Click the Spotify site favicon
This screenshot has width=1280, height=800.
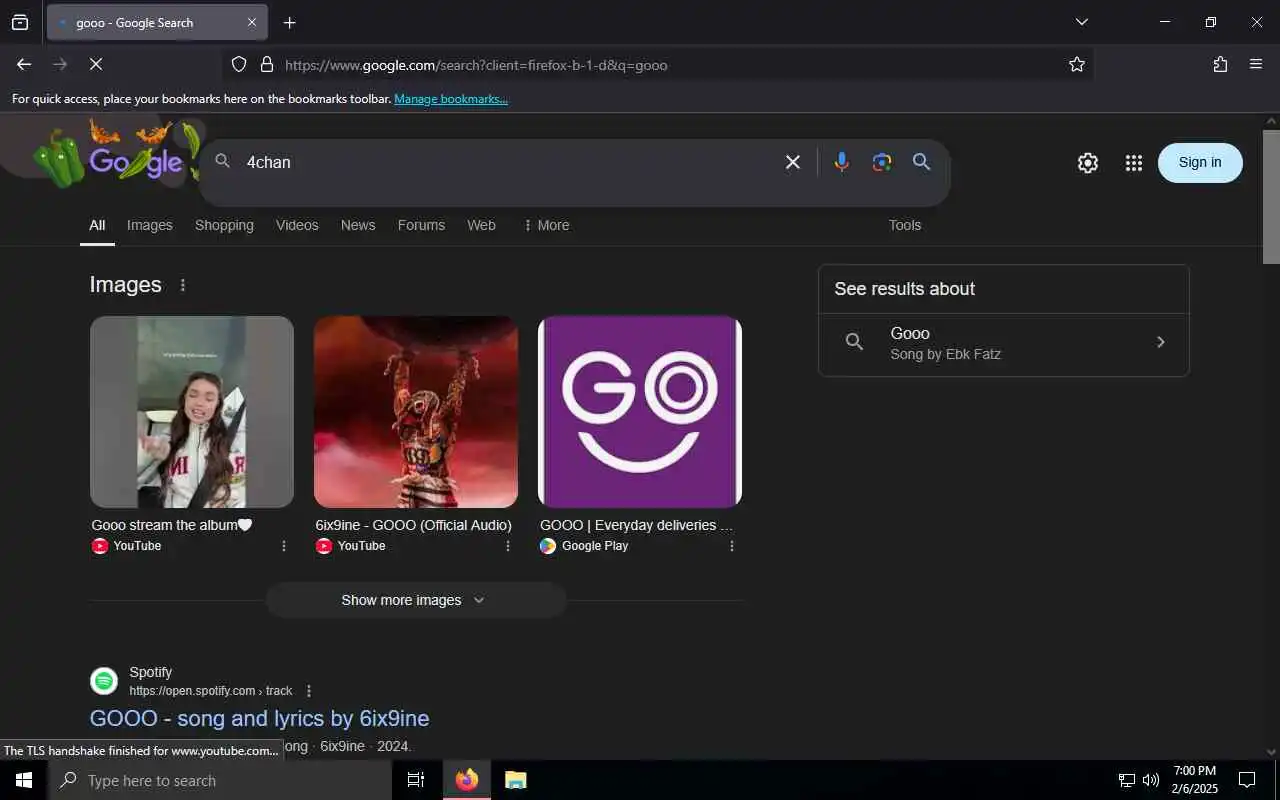[104, 681]
